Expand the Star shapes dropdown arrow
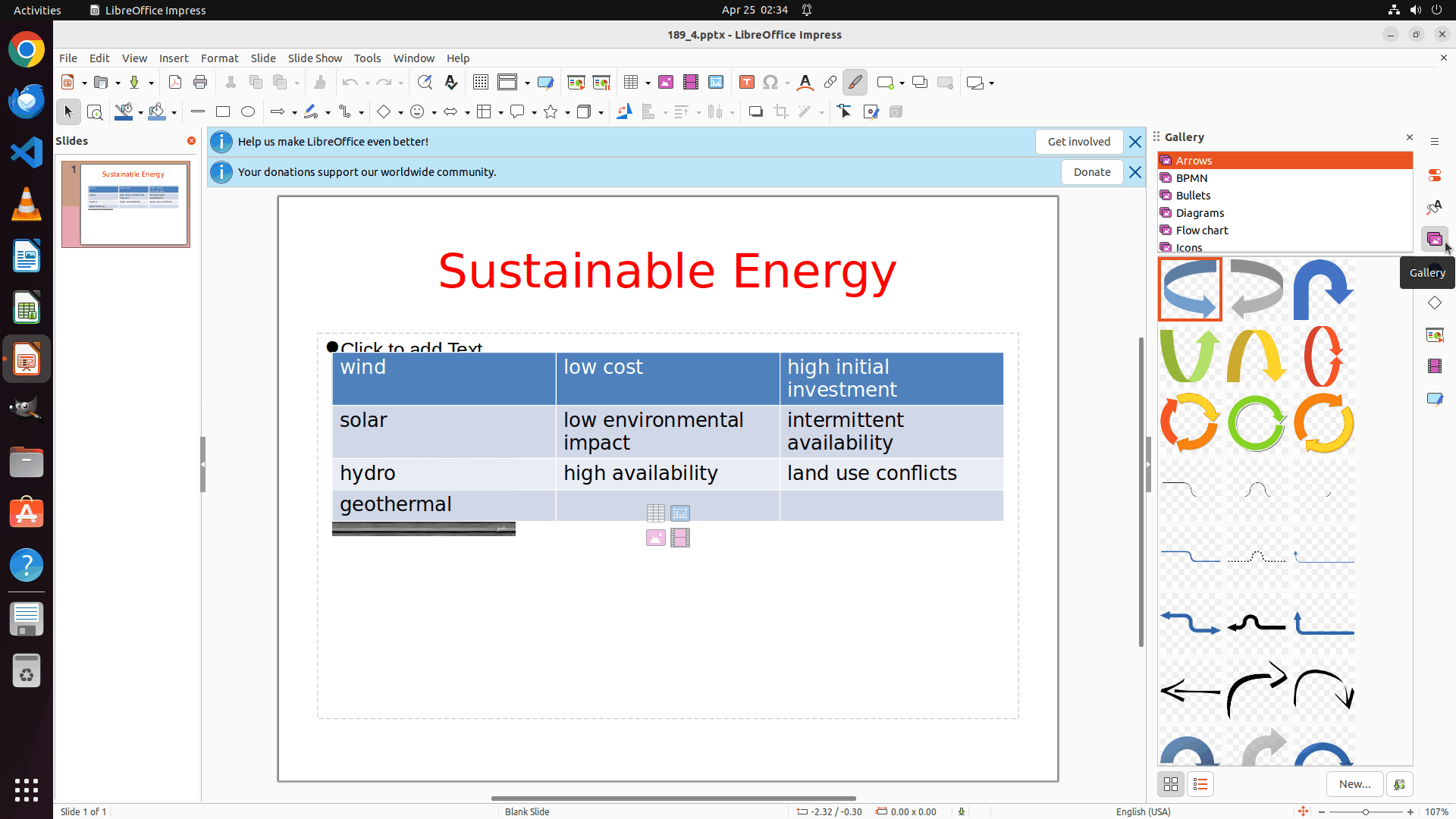 point(567,113)
